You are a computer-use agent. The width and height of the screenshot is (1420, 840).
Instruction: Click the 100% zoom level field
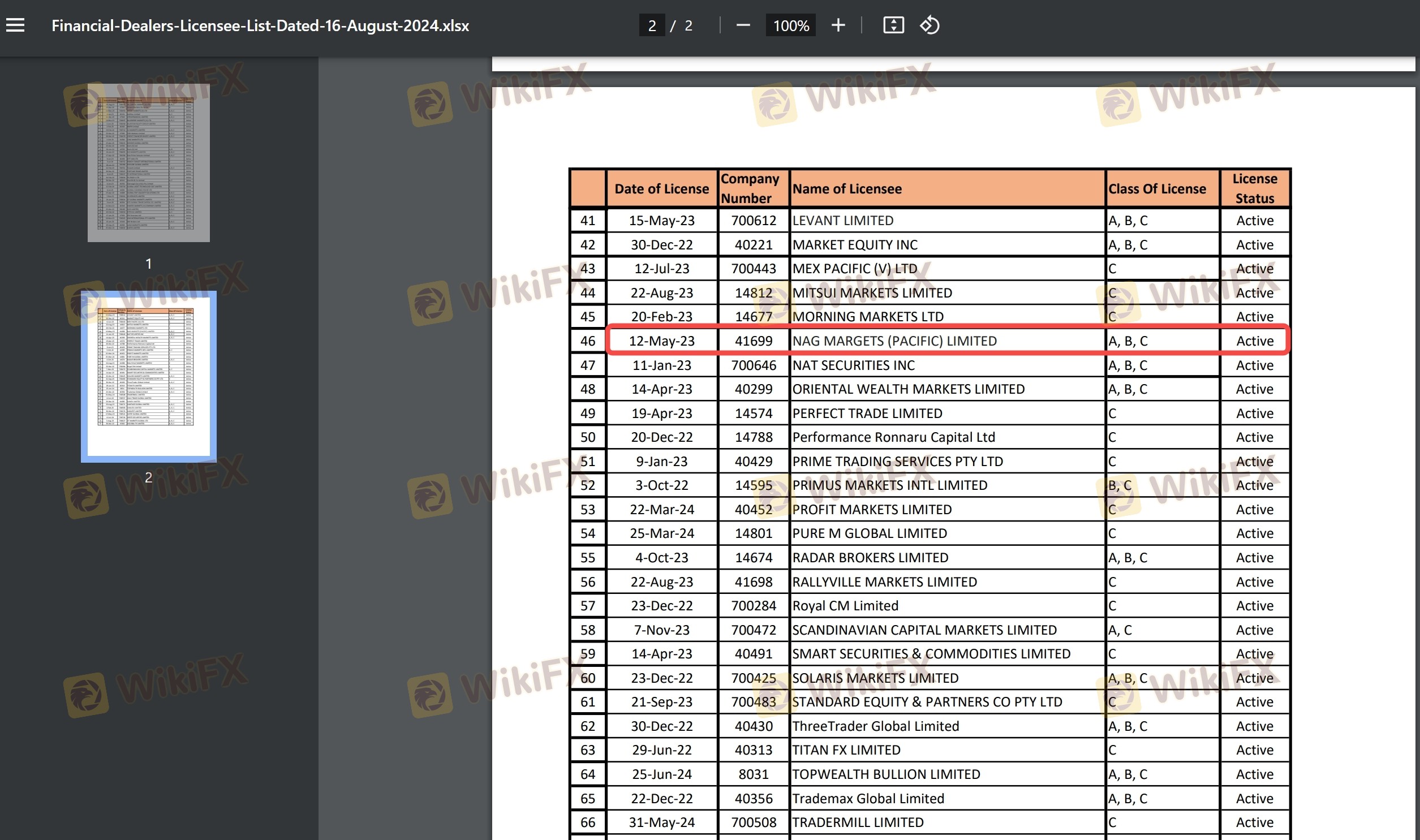(790, 25)
